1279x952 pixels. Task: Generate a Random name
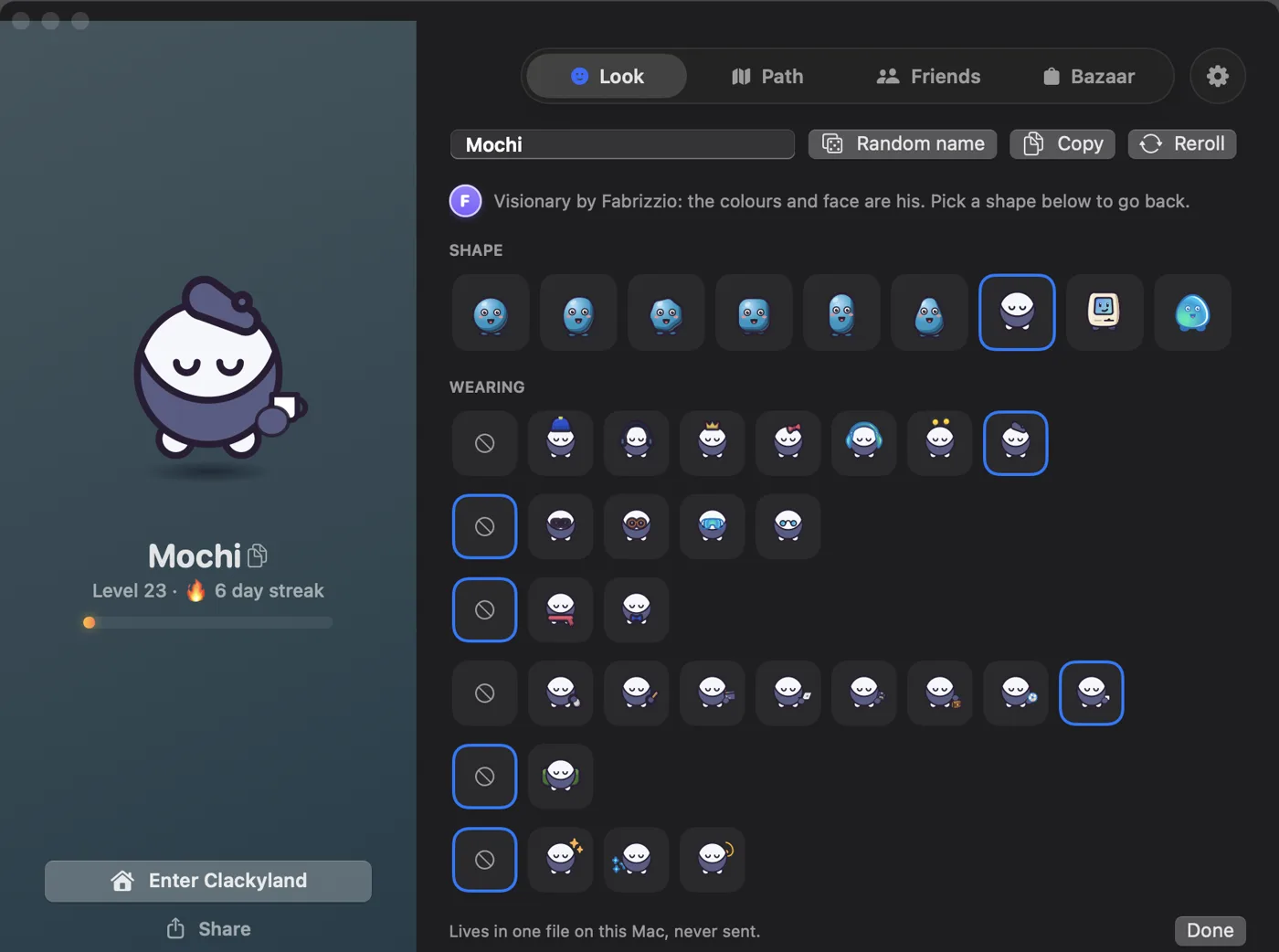(903, 143)
